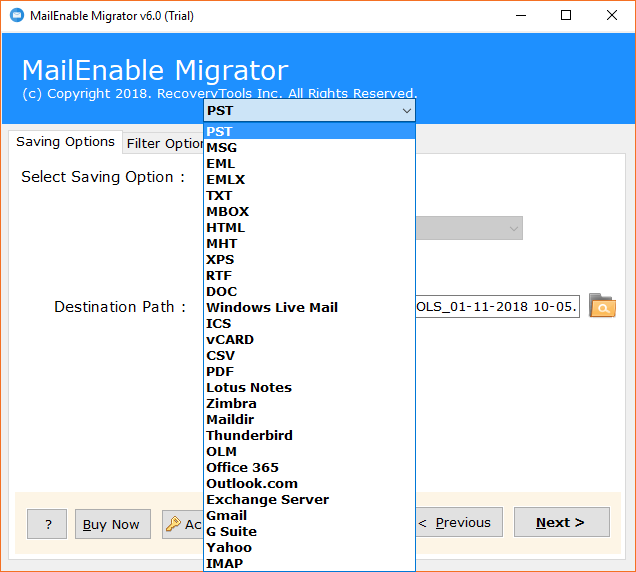Pick Exchange Server option
Image resolution: width=636 pixels, height=572 pixels.
point(309,499)
